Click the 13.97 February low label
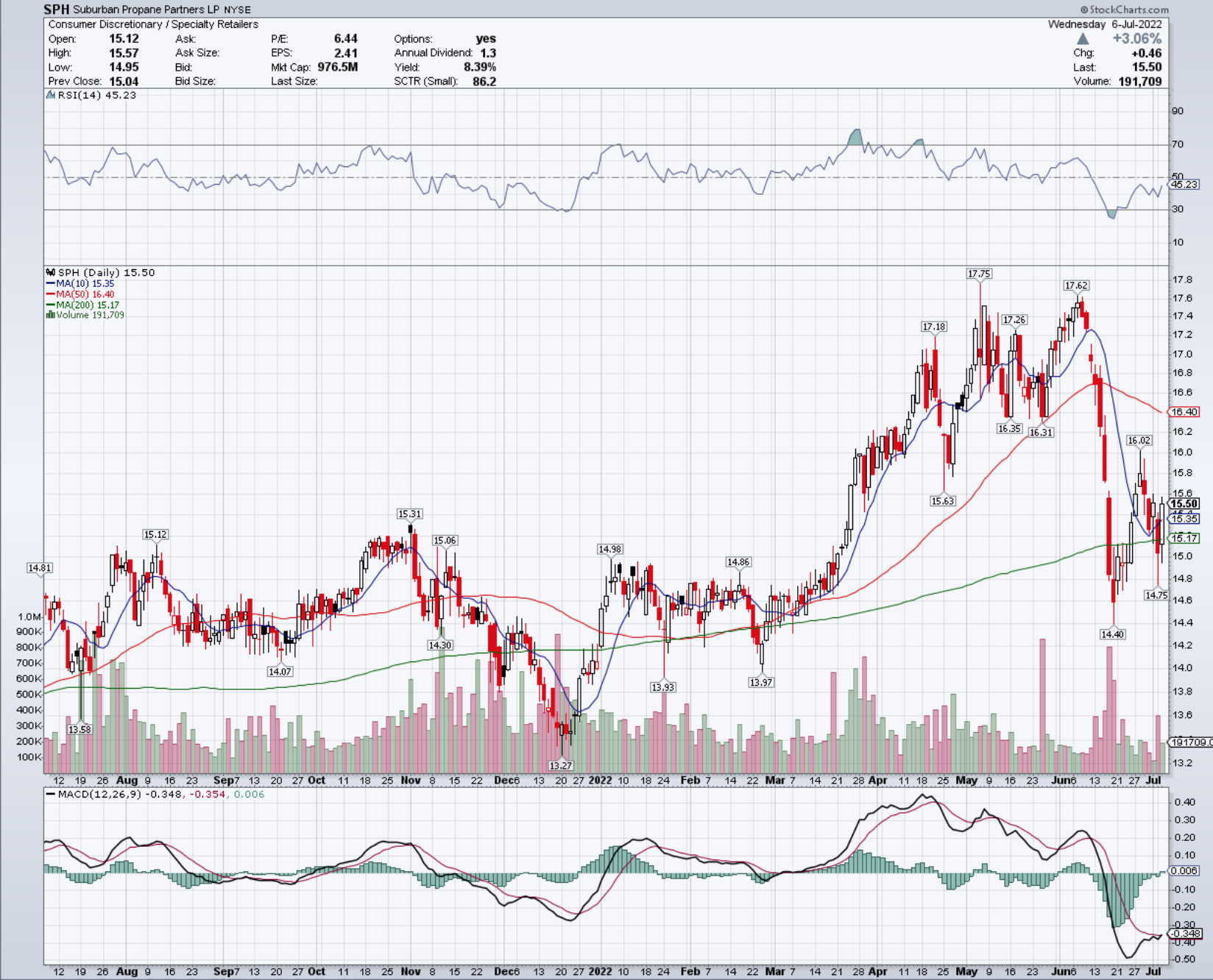The image size is (1213, 980). tap(761, 683)
